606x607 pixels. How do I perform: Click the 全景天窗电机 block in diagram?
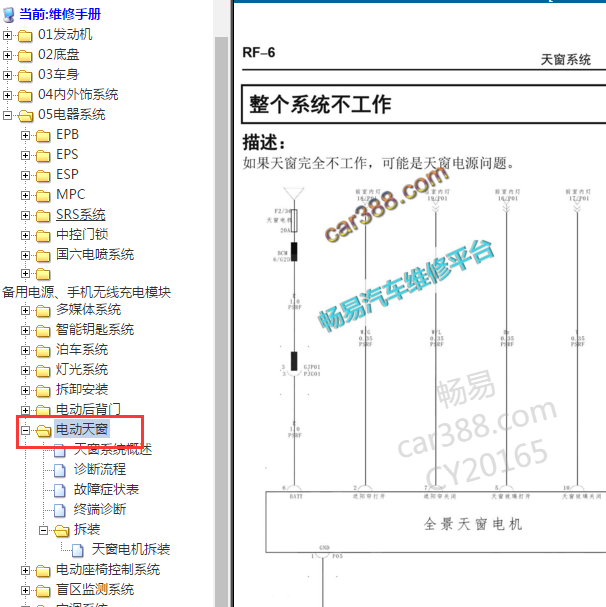click(x=436, y=523)
